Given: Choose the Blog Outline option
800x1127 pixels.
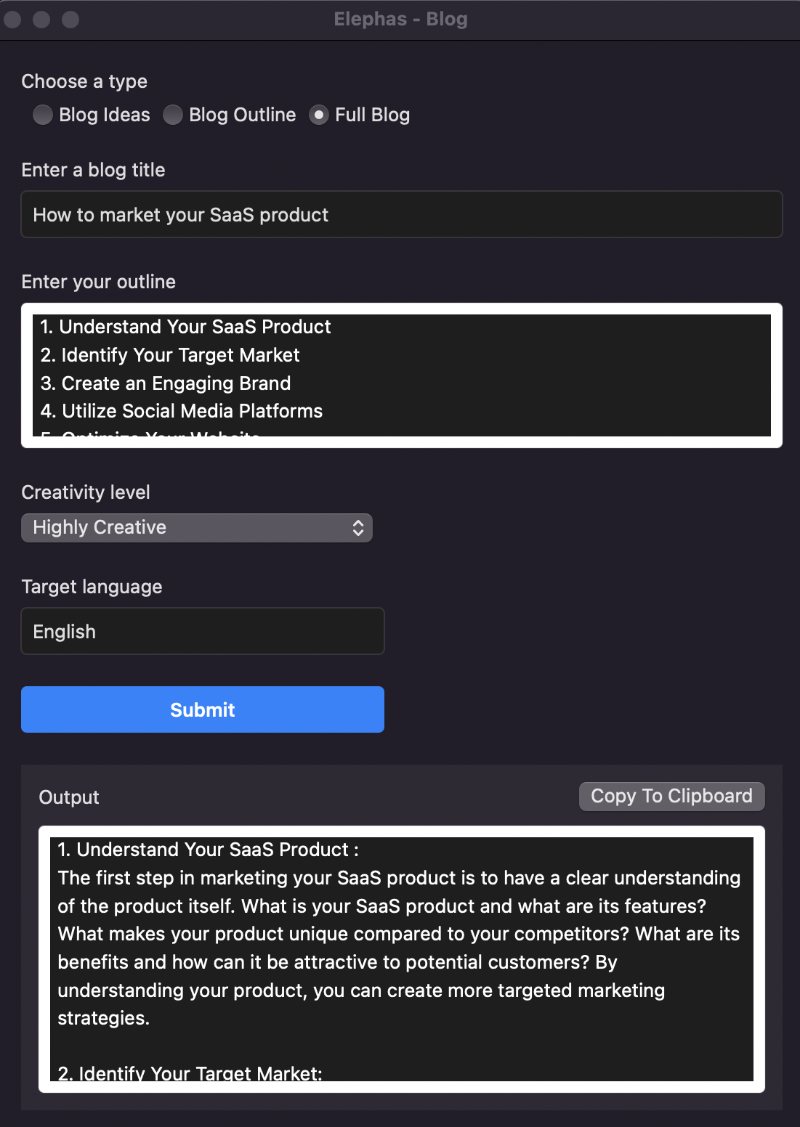Looking at the screenshot, I should 172,115.
